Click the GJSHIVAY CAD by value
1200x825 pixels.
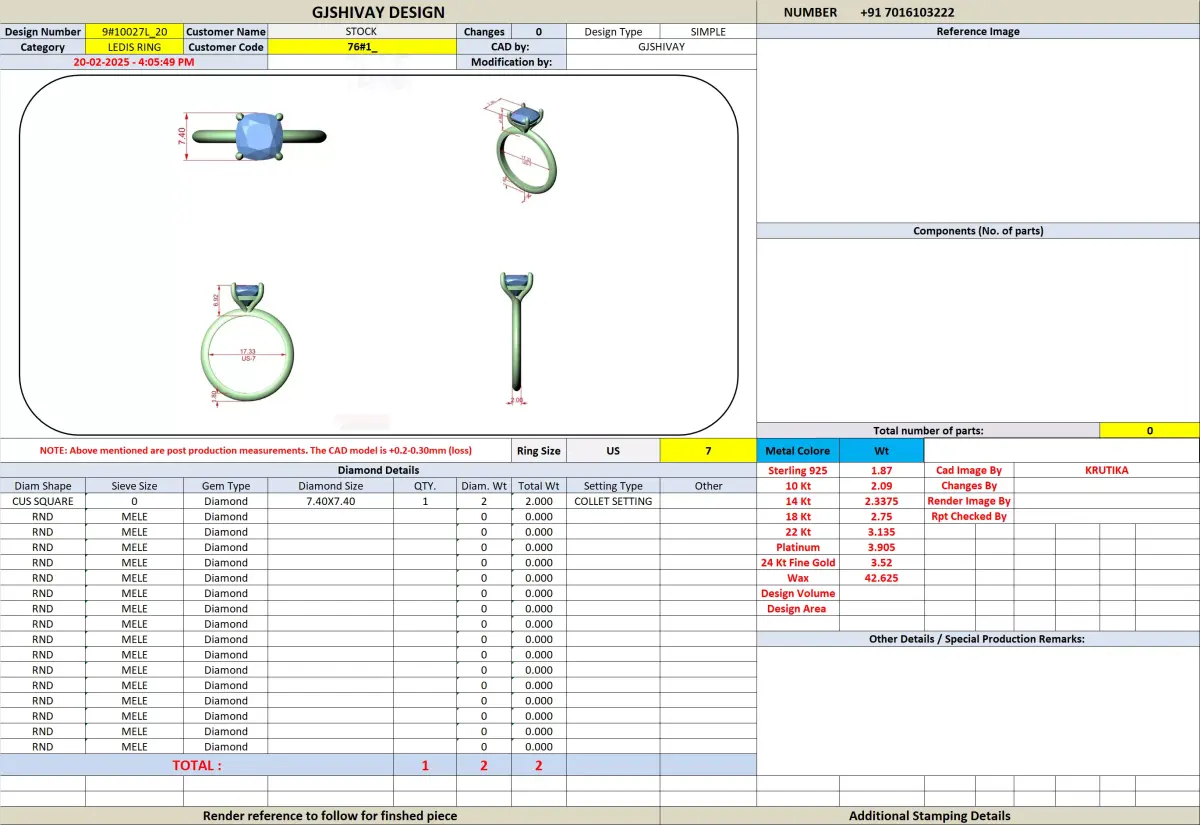pyautogui.click(x=661, y=47)
